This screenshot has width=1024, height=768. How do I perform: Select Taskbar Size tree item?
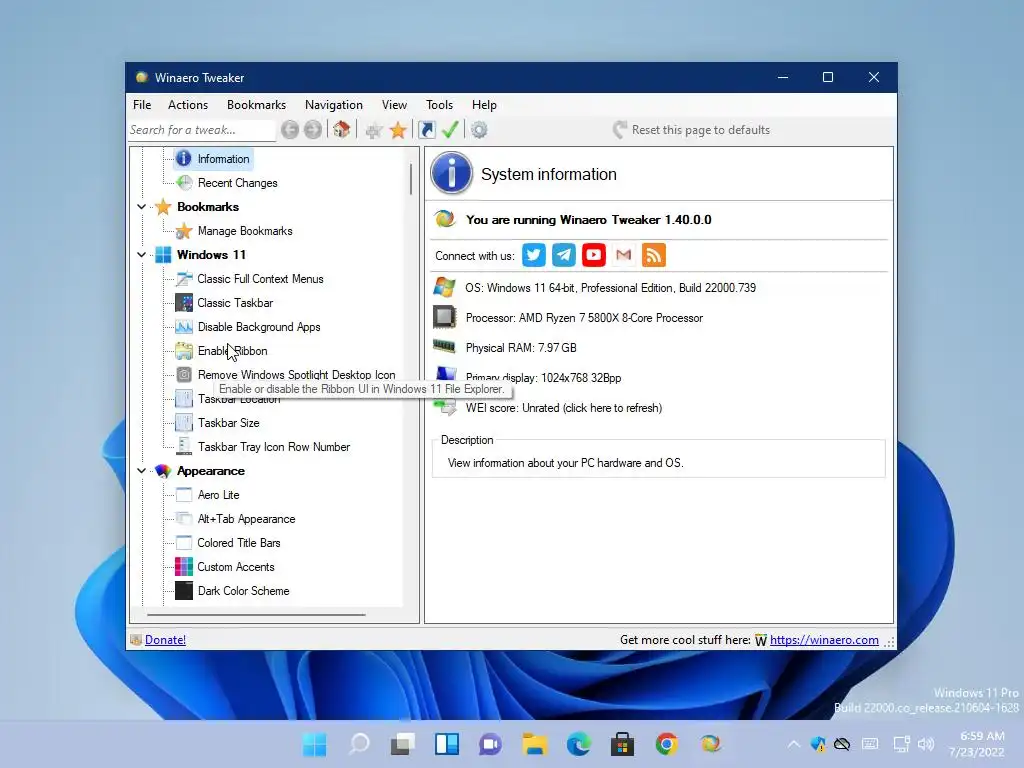[x=229, y=423]
